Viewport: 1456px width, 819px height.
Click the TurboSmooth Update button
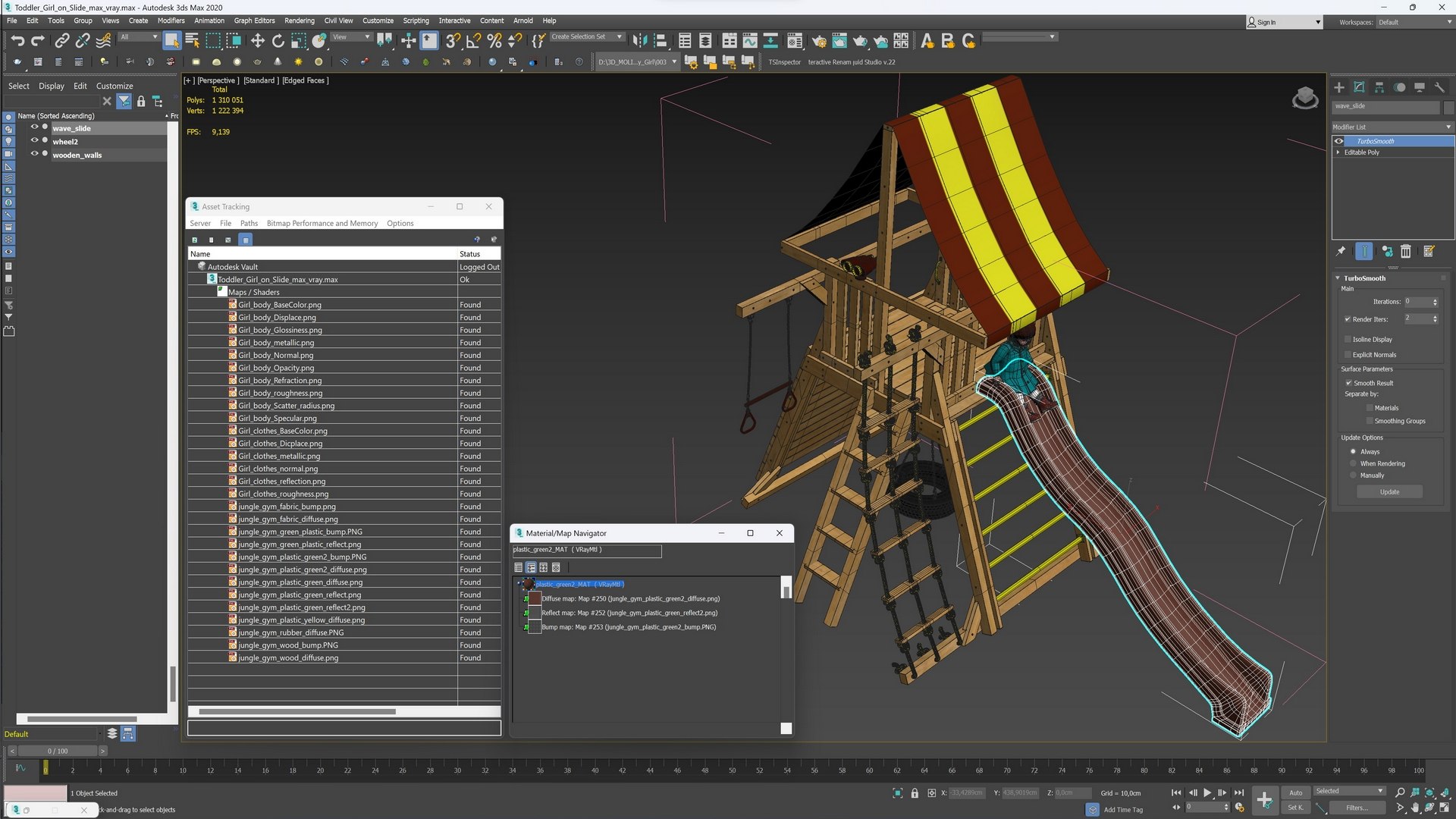pos(1389,491)
